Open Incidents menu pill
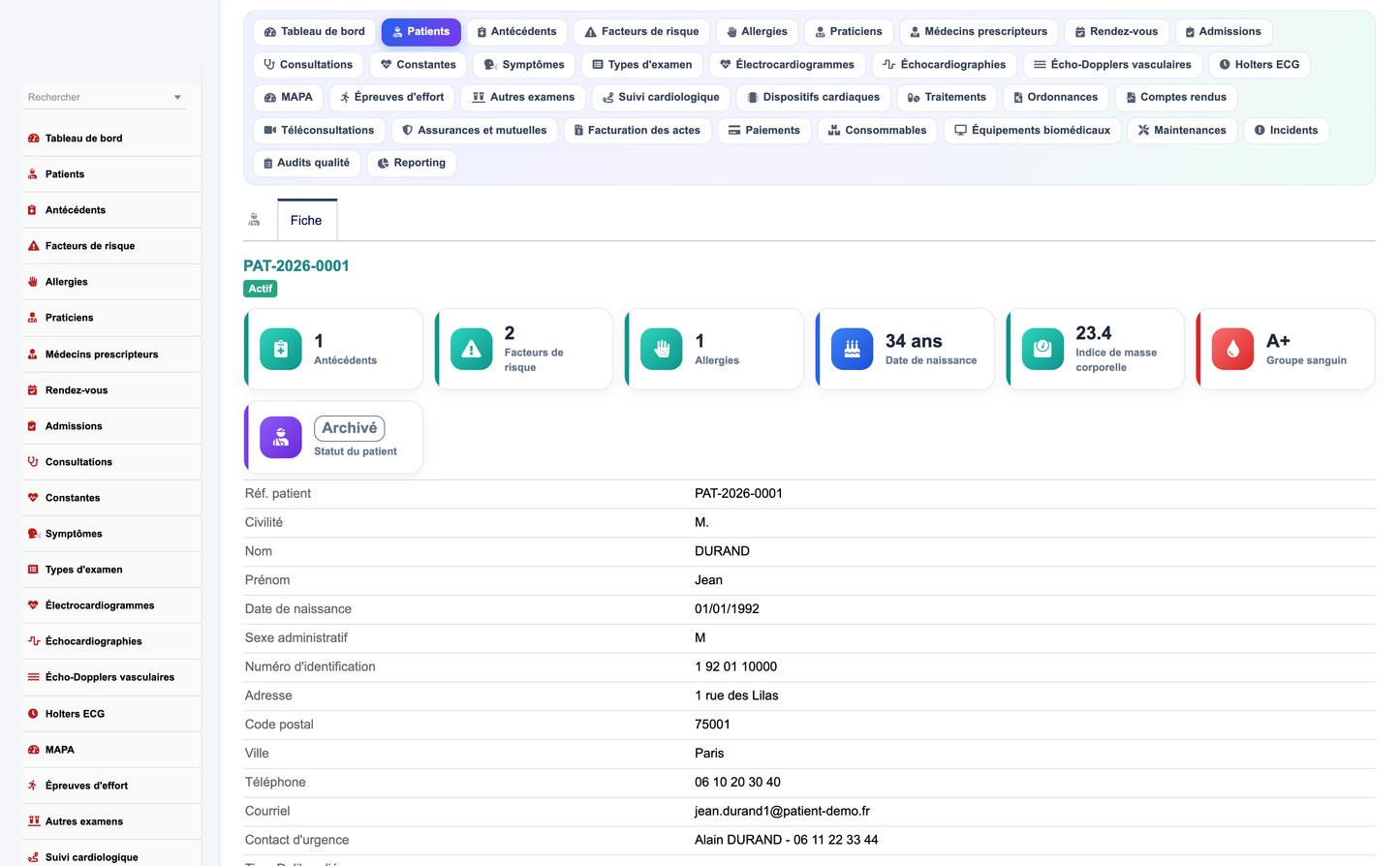The height and width of the screenshot is (866, 1400). (x=1286, y=130)
